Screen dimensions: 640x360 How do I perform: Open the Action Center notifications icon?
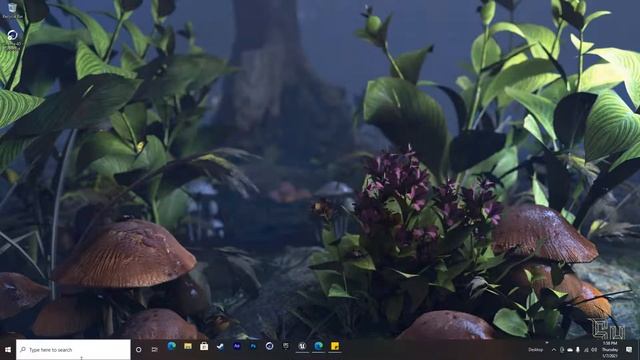tap(629, 350)
